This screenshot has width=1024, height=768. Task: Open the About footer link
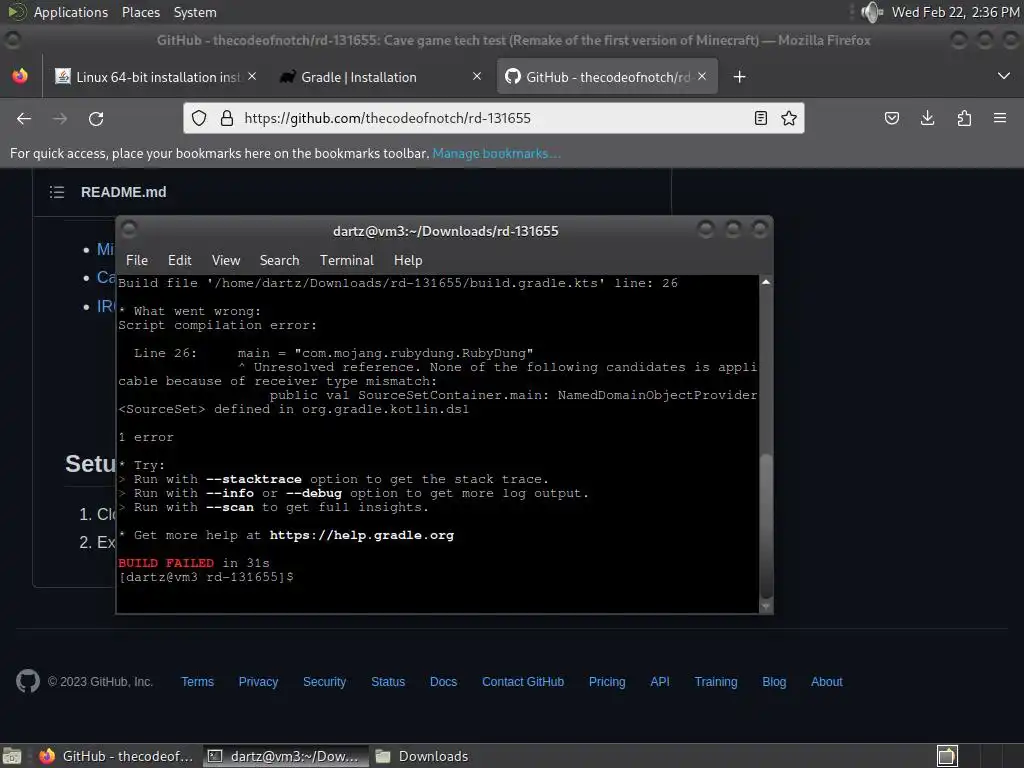pyautogui.click(x=827, y=682)
